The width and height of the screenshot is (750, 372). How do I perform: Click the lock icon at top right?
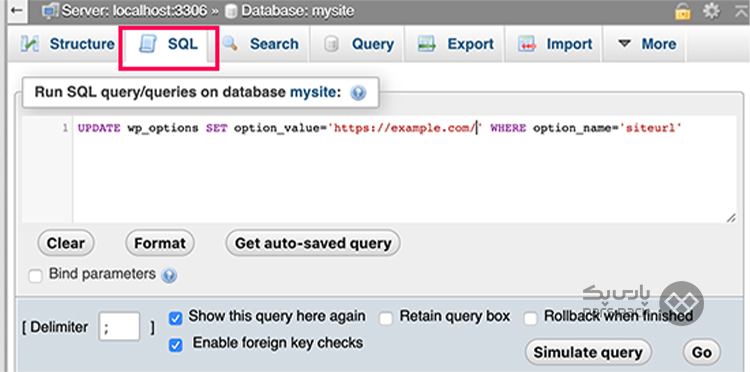coord(683,11)
